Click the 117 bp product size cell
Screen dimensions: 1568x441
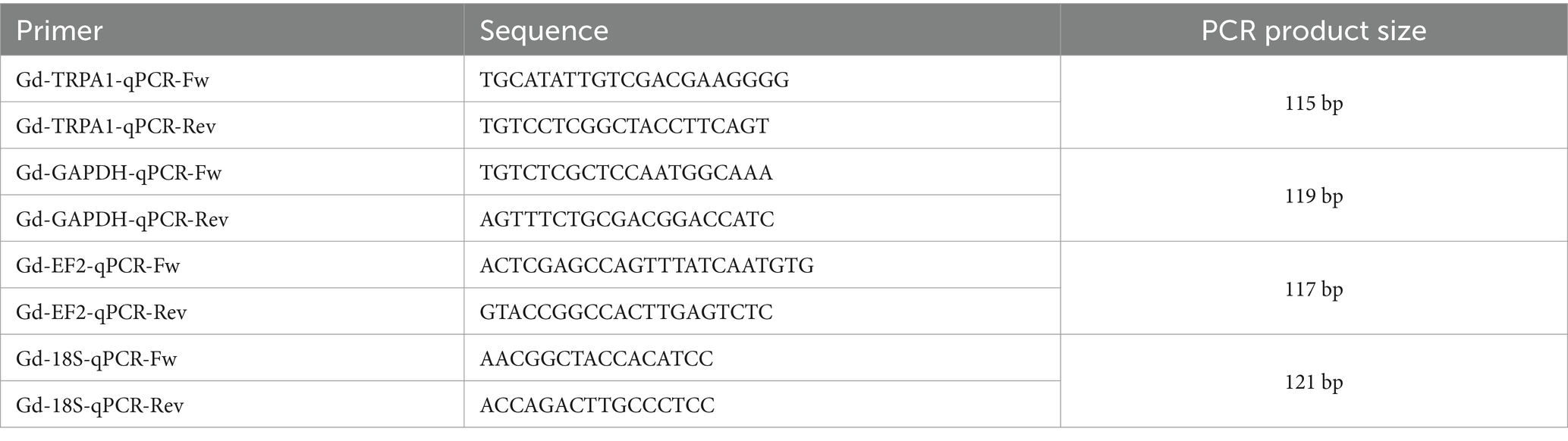coord(1314,289)
